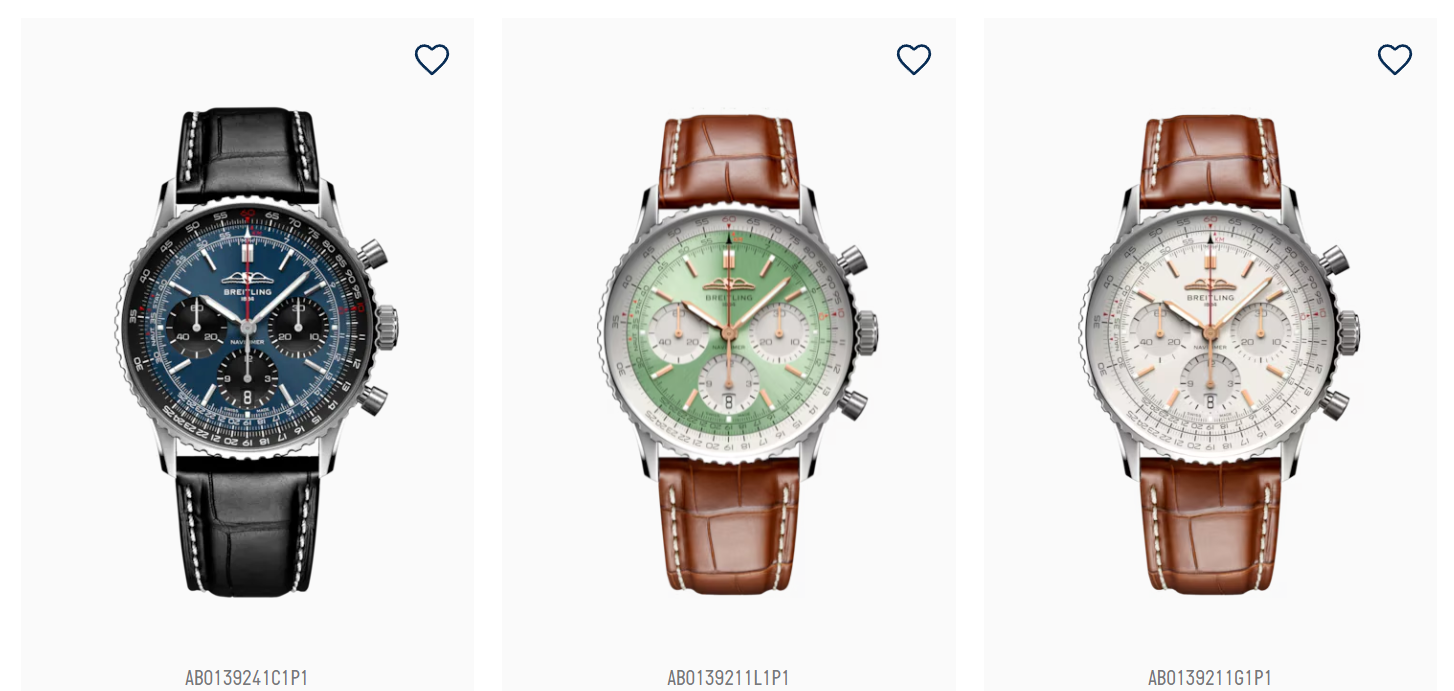Select reference AB0139211L1P1
The image size is (1454, 691).
728,678
